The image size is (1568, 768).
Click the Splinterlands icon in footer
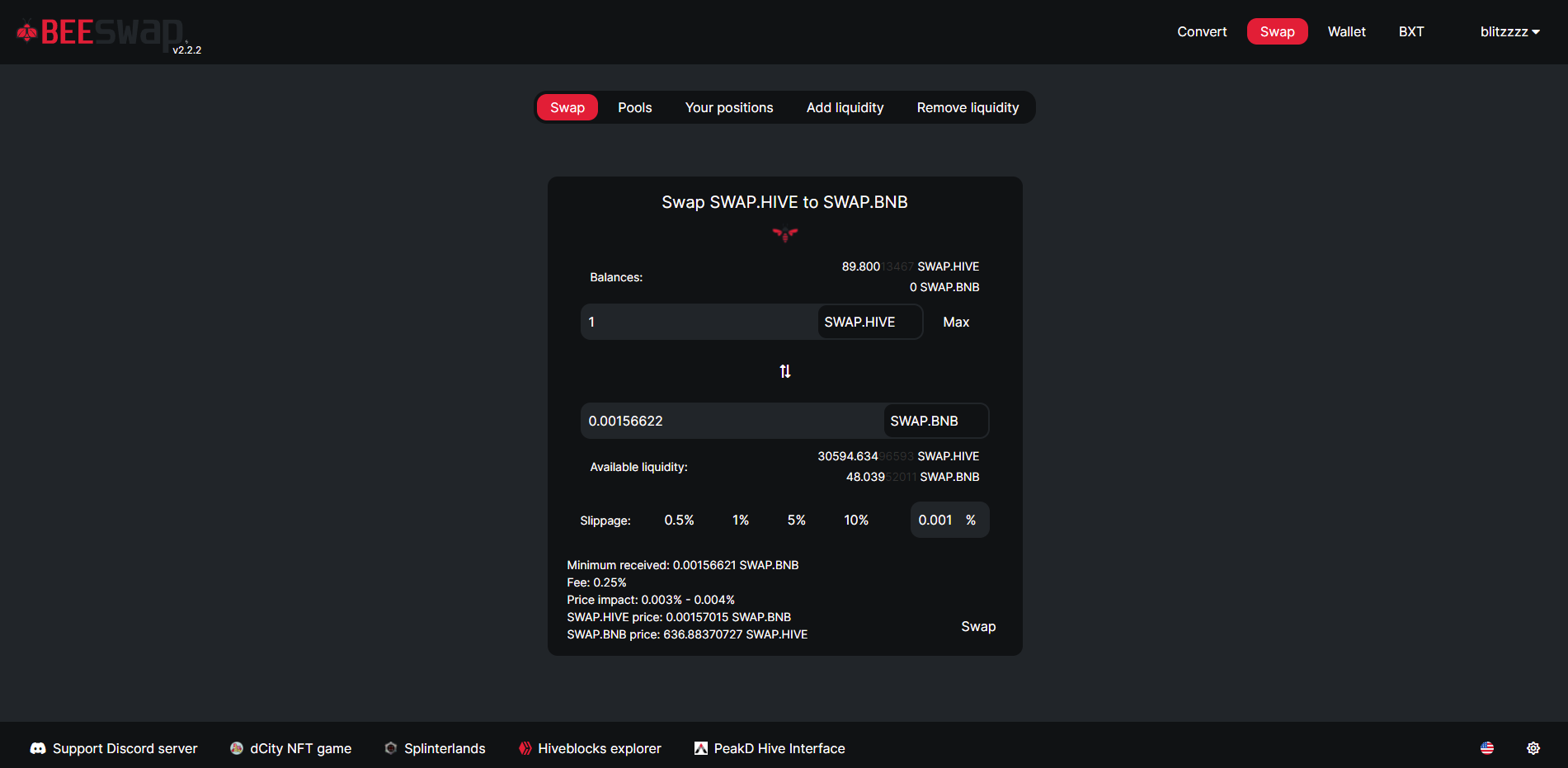[x=391, y=748]
